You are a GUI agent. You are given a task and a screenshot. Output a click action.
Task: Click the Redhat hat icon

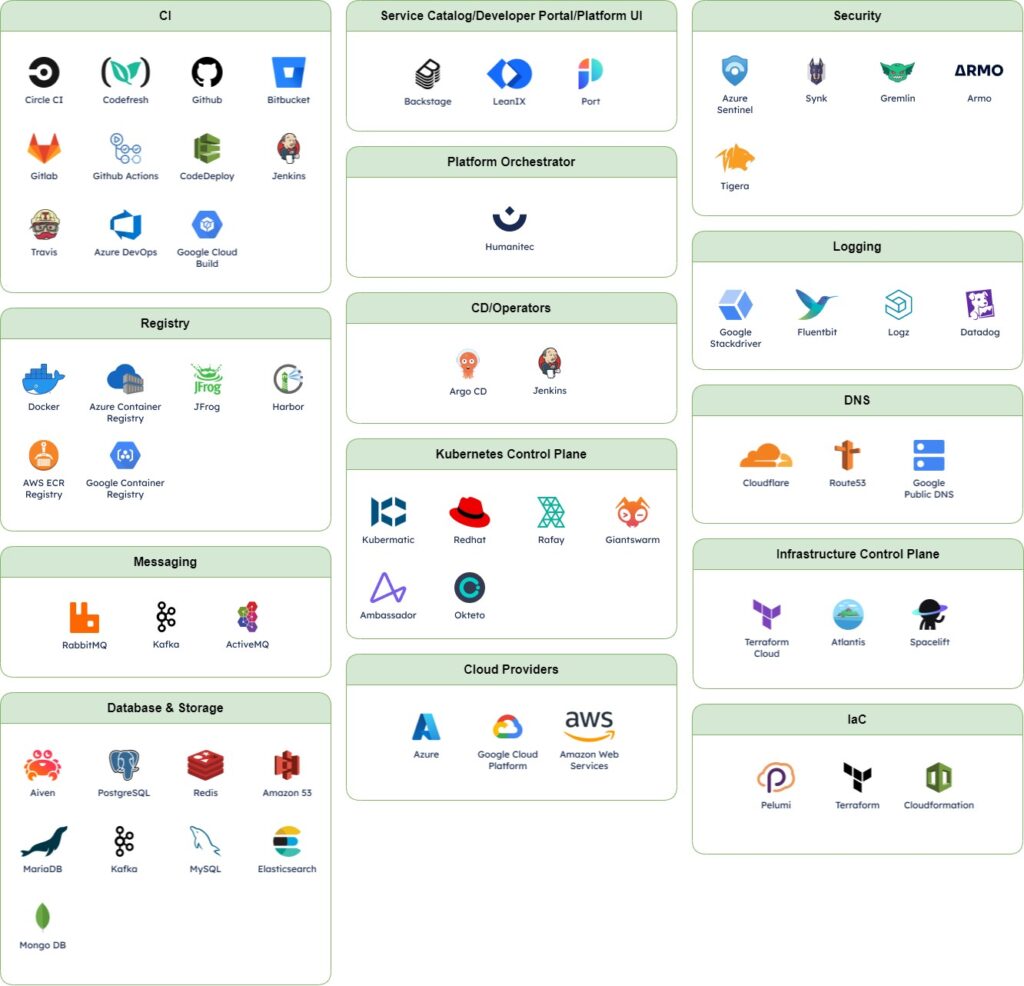click(x=470, y=513)
